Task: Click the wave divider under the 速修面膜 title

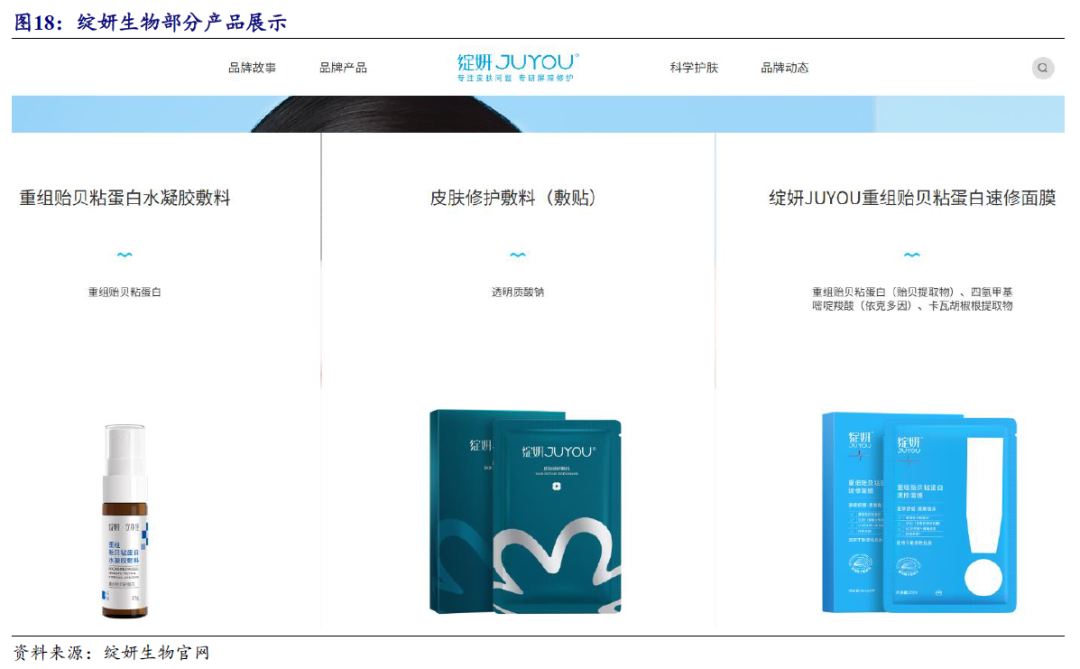Action: click(912, 255)
